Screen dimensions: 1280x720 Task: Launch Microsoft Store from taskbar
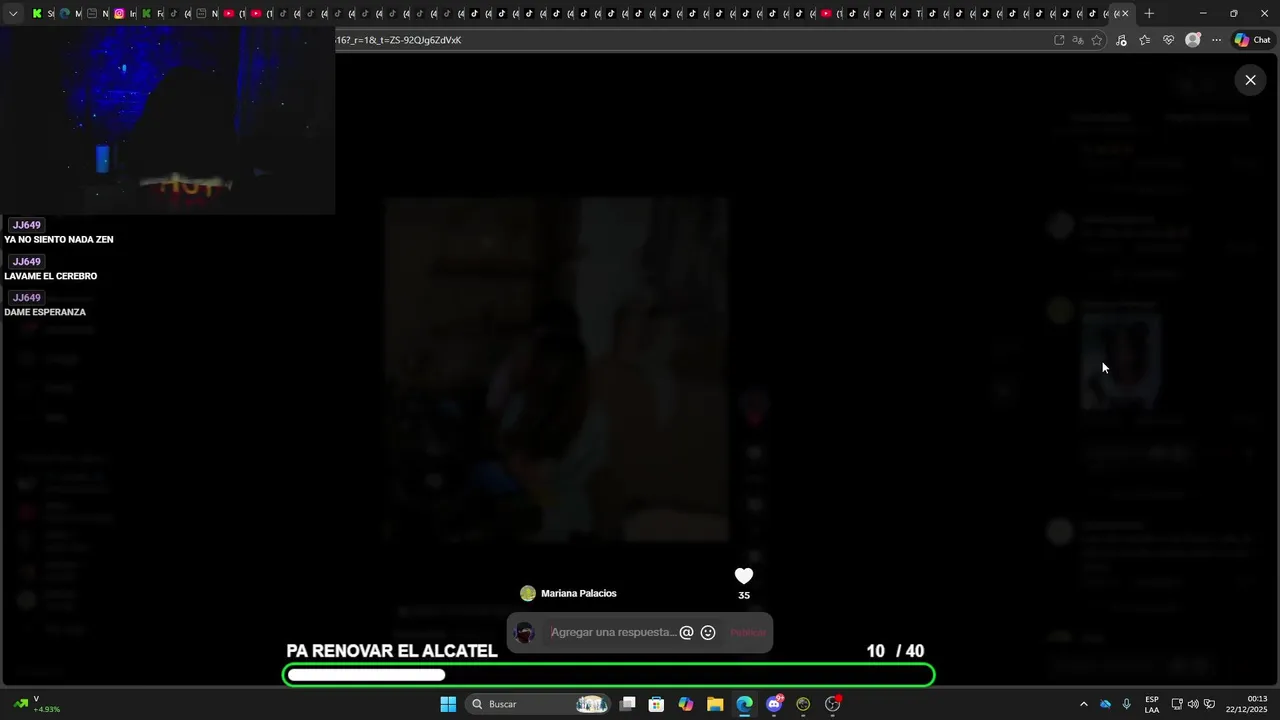pos(657,704)
